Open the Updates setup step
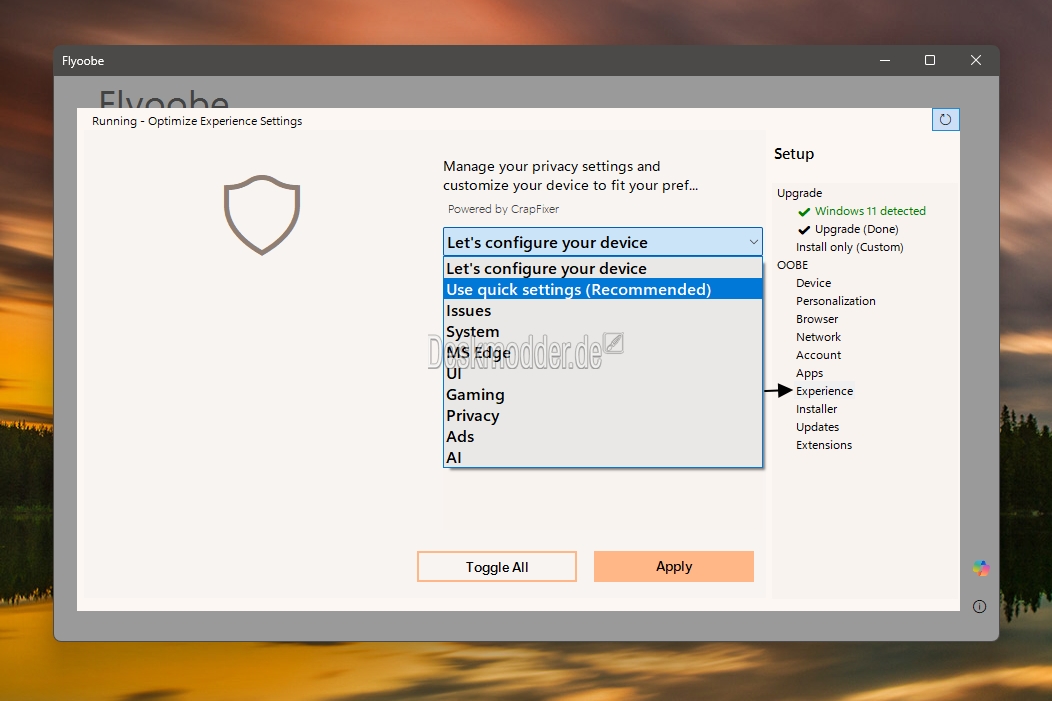 (x=817, y=427)
